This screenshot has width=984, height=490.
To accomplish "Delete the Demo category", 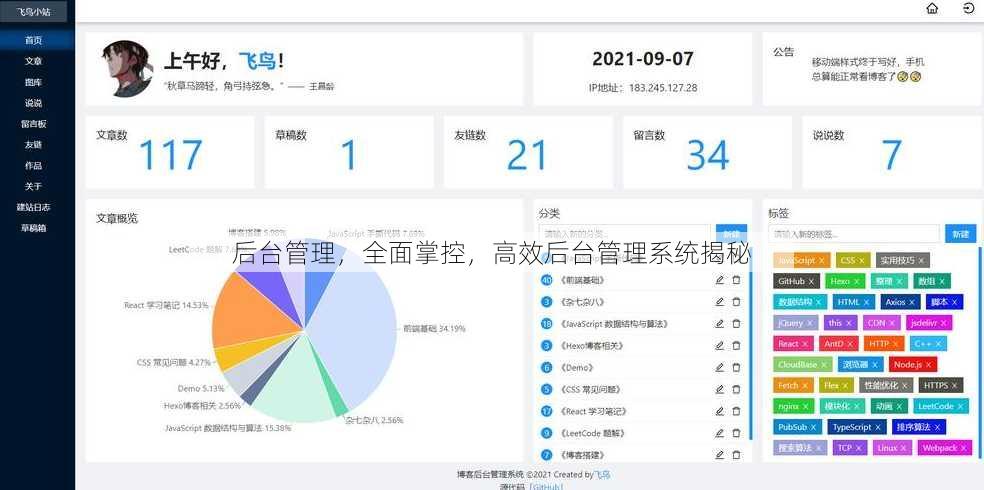I will [736, 368].
